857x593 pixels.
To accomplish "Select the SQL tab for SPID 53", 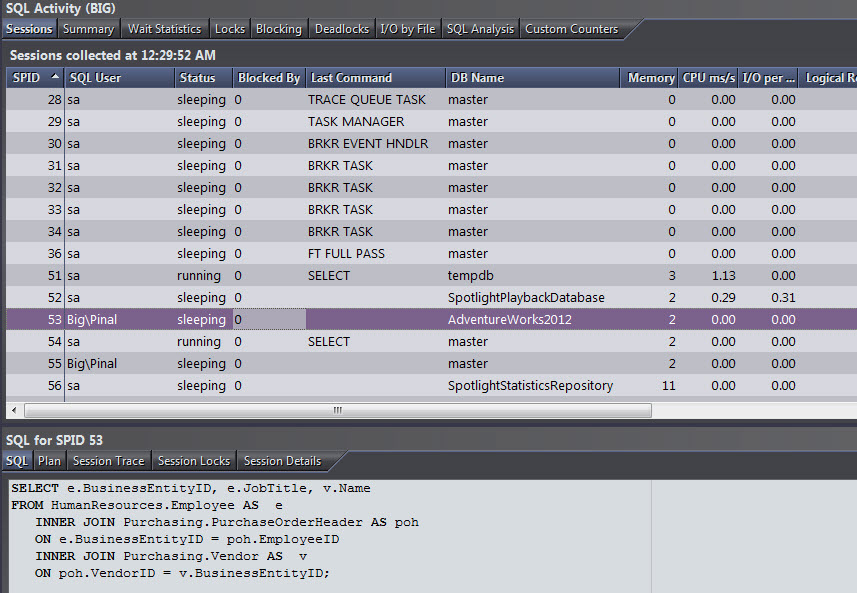I will [17, 461].
